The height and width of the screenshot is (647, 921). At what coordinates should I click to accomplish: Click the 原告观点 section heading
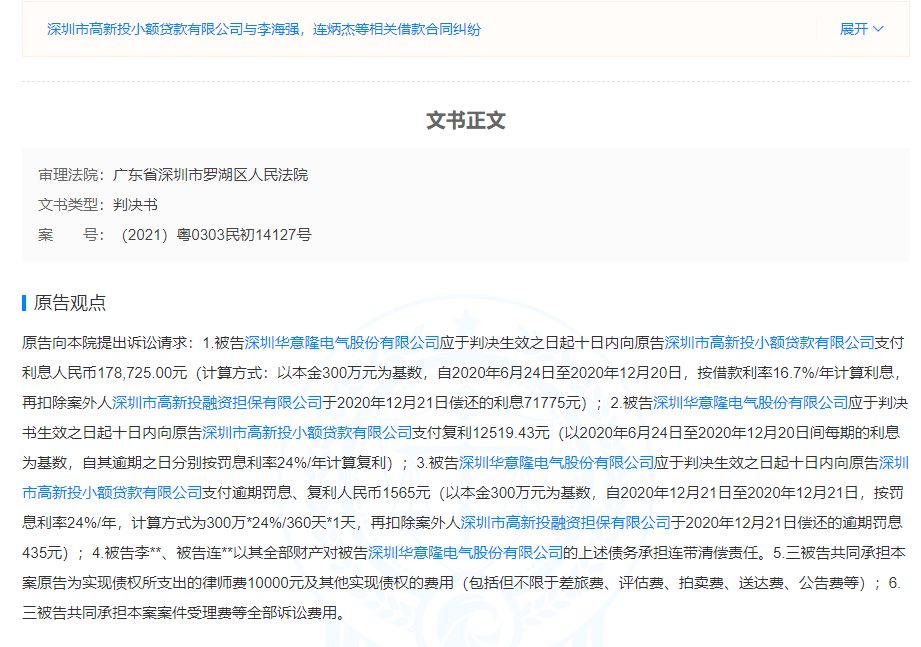(70, 303)
